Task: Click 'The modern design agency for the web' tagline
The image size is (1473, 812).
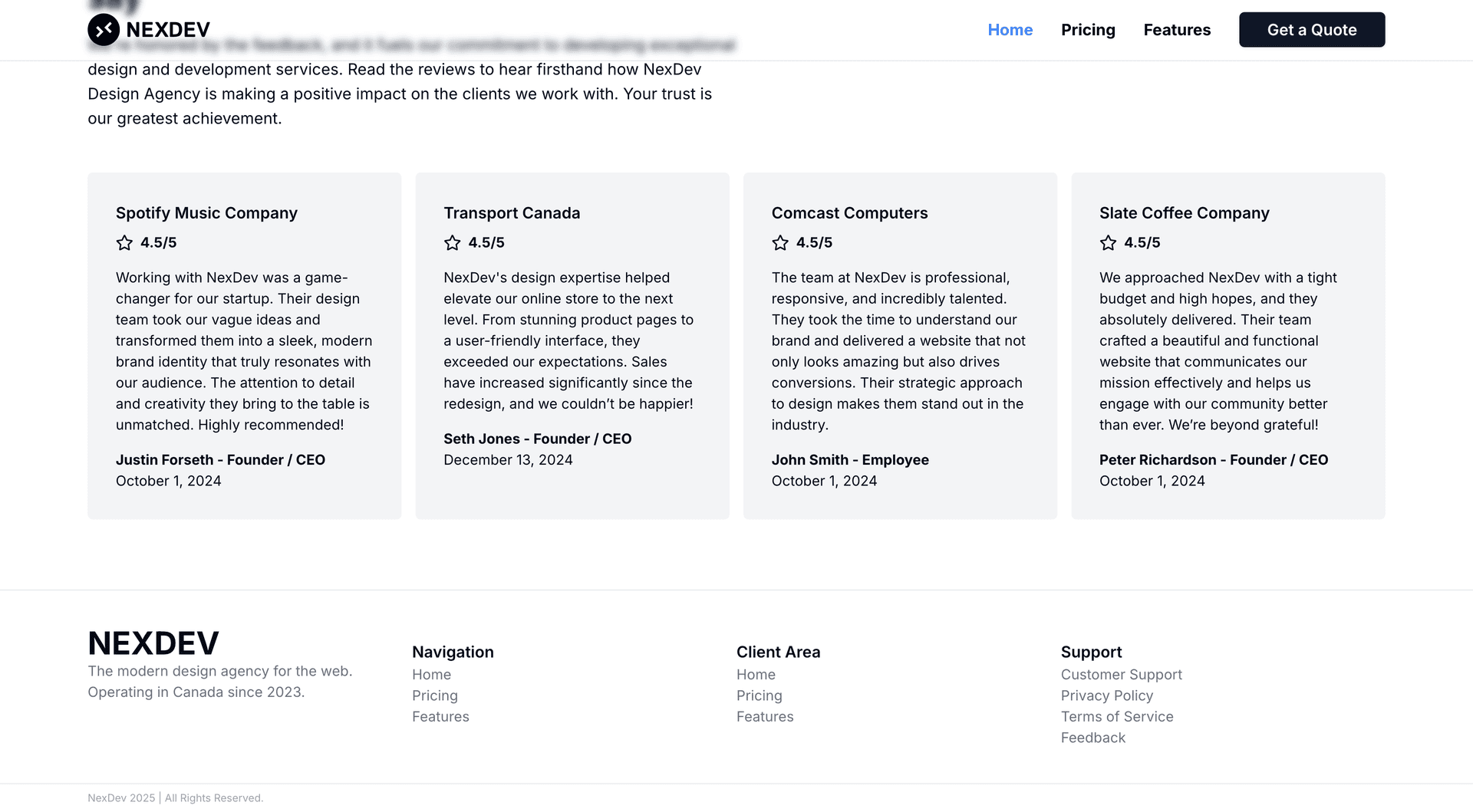Action: point(219,671)
